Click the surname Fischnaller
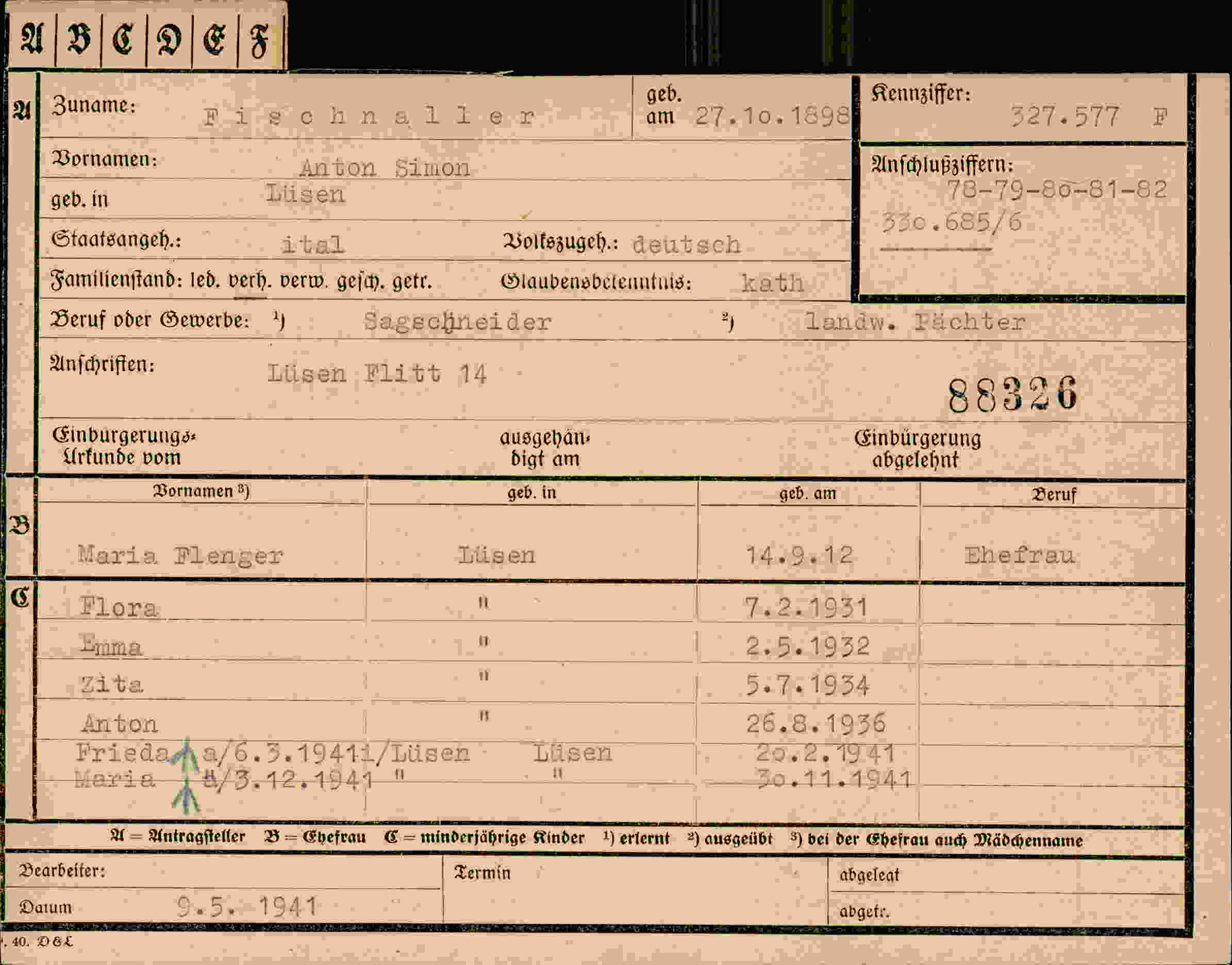 click(370, 117)
